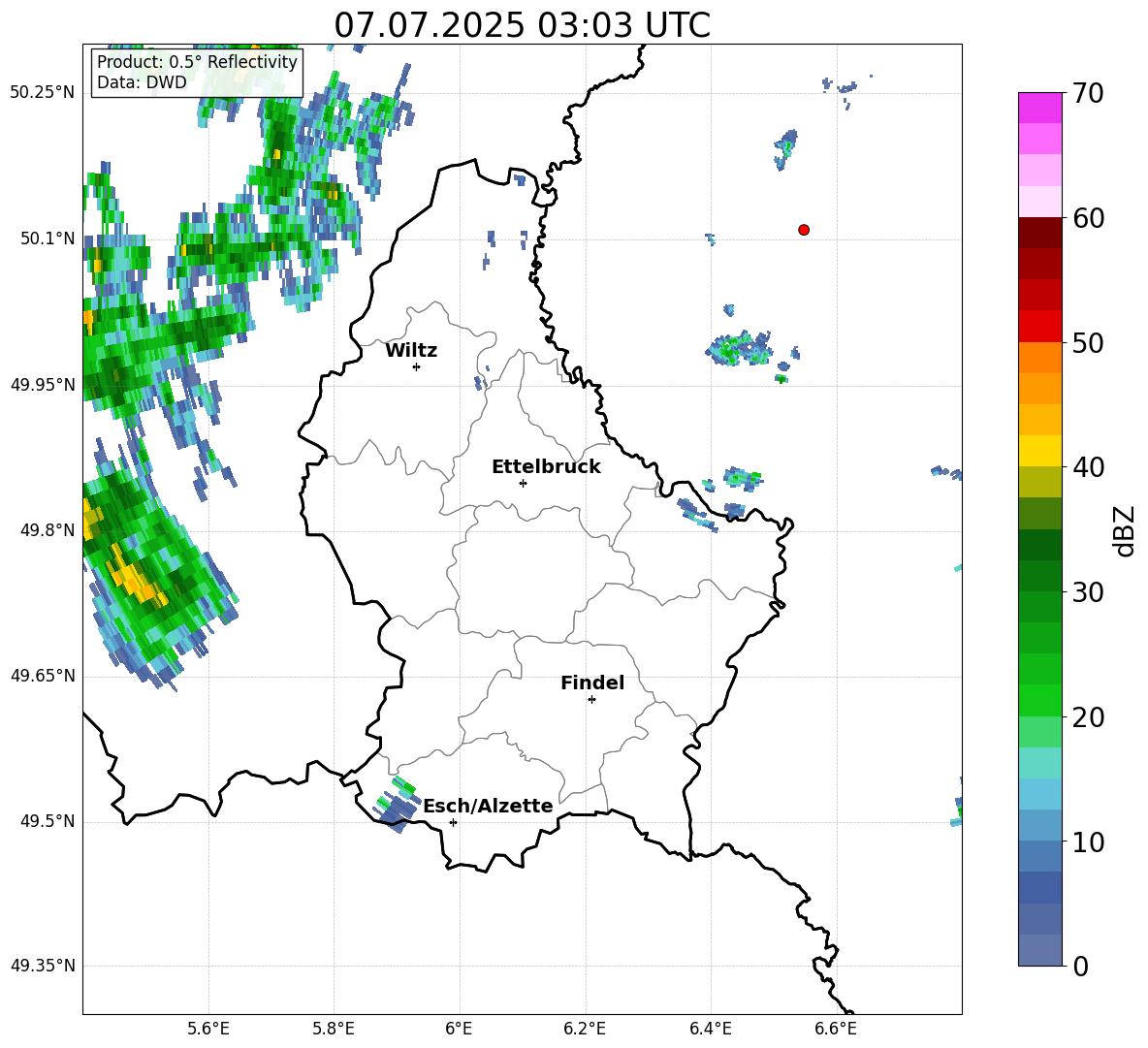The image size is (1148, 1048).
Task: Click the green echo cluster southwest of the red dot
Action: coord(739,348)
